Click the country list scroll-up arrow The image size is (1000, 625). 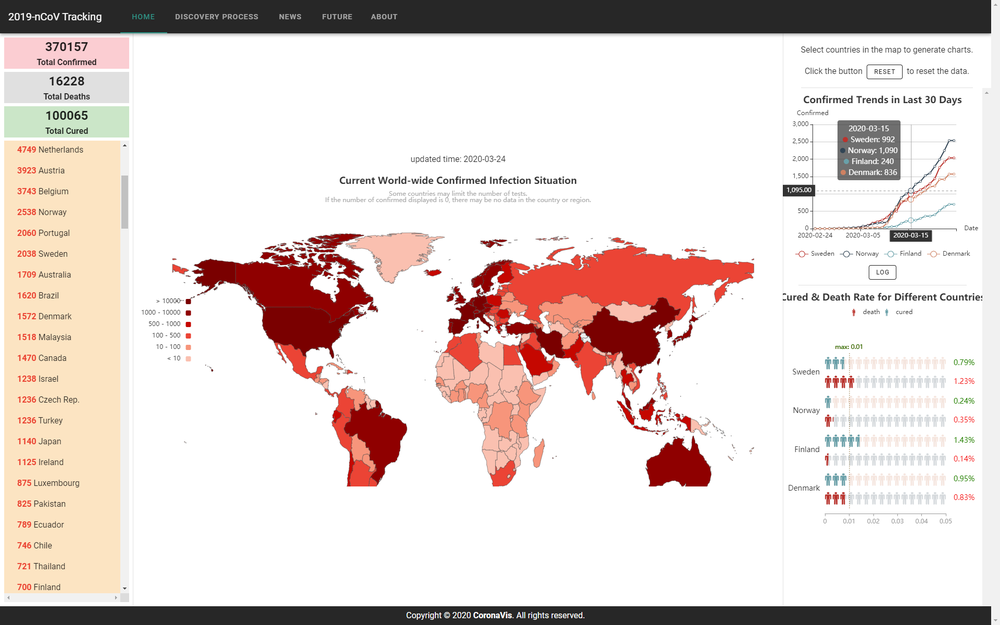pos(124,146)
